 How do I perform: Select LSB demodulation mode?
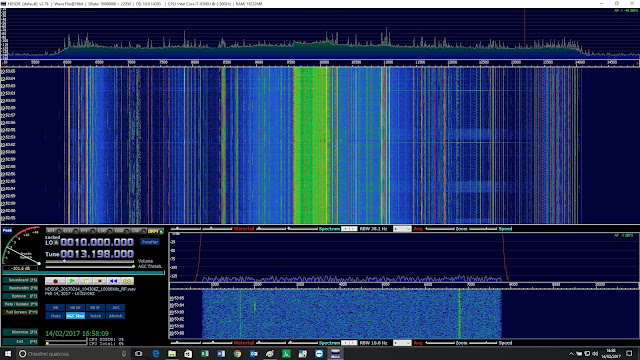tap(104, 231)
